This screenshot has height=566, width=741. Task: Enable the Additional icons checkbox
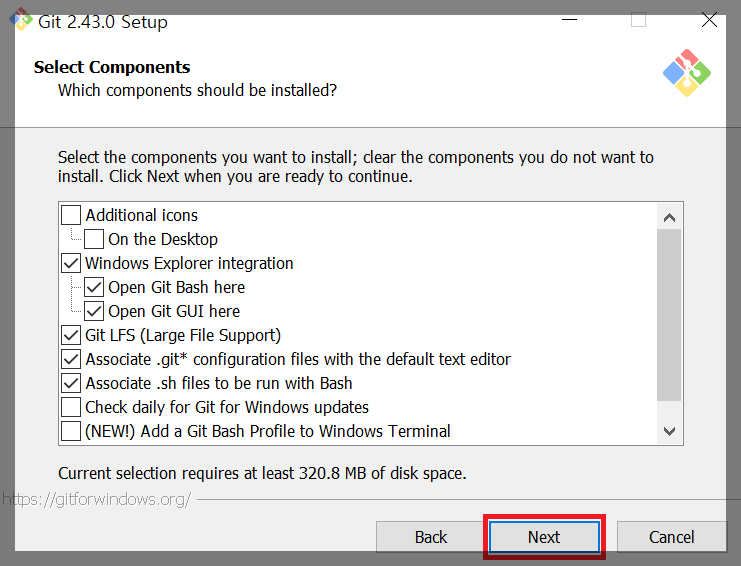click(71, 215)
